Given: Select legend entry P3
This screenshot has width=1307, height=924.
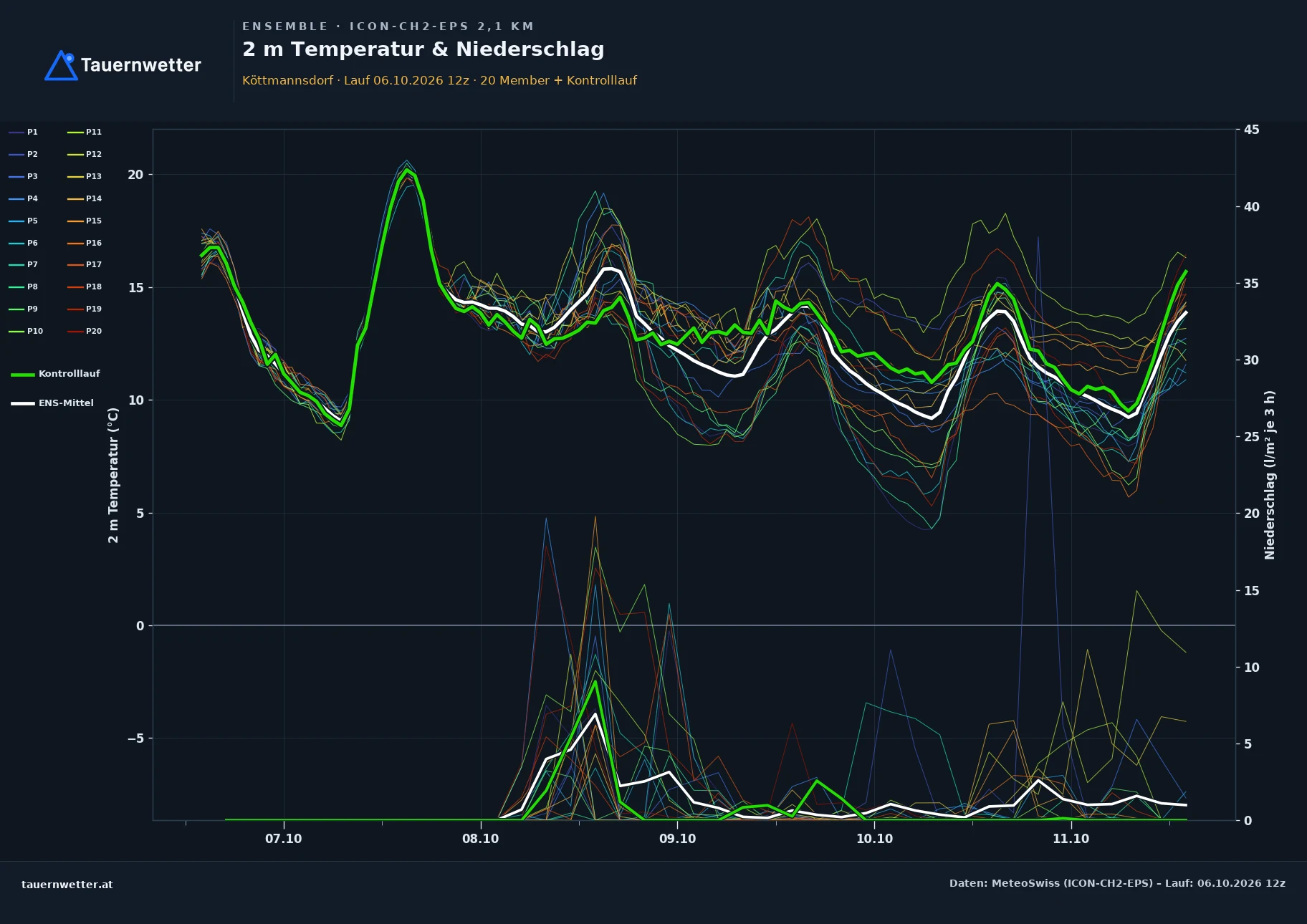Looking at the screenshot, I should 23,176.
